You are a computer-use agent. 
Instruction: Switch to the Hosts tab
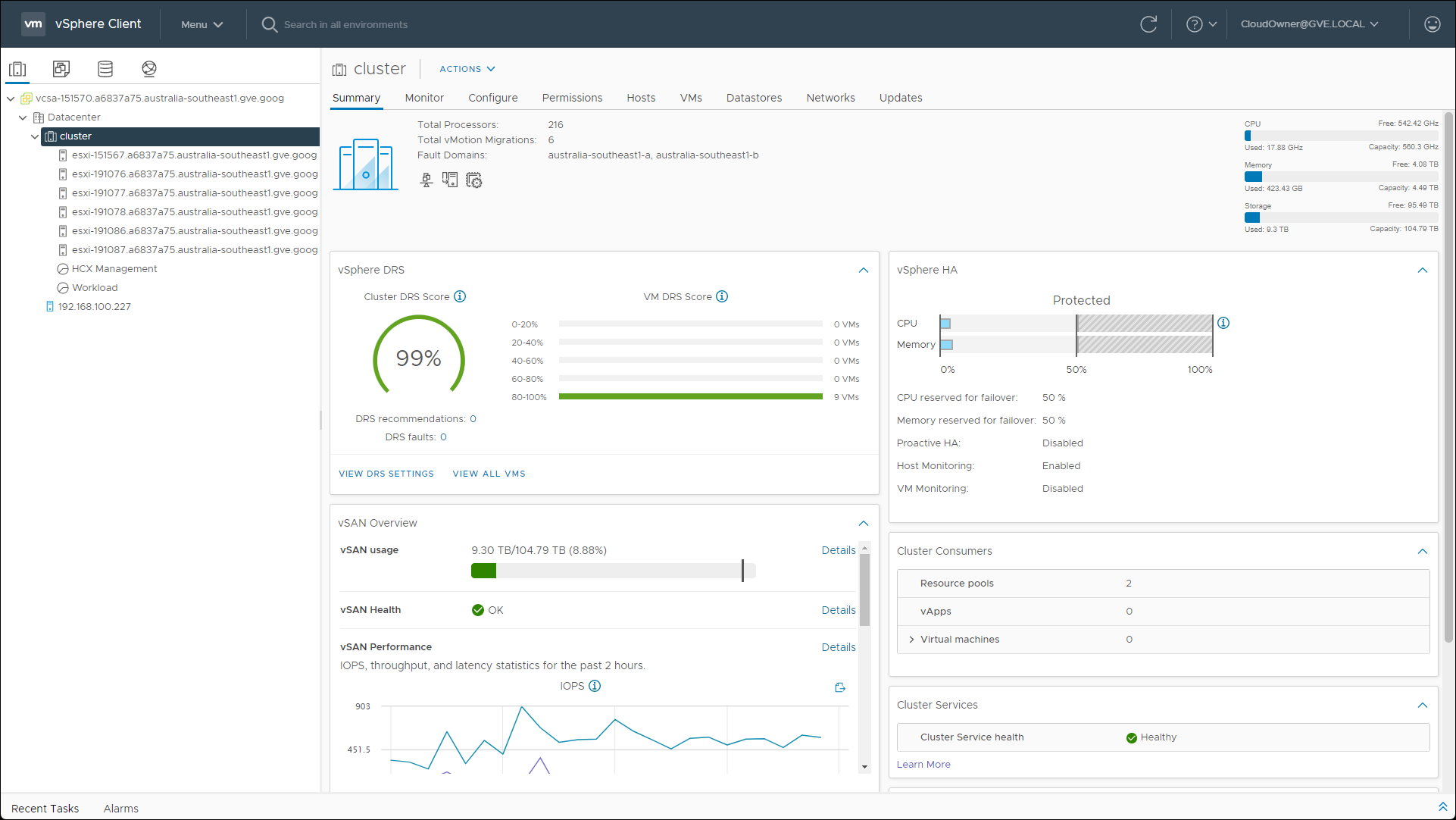[641, 98]
